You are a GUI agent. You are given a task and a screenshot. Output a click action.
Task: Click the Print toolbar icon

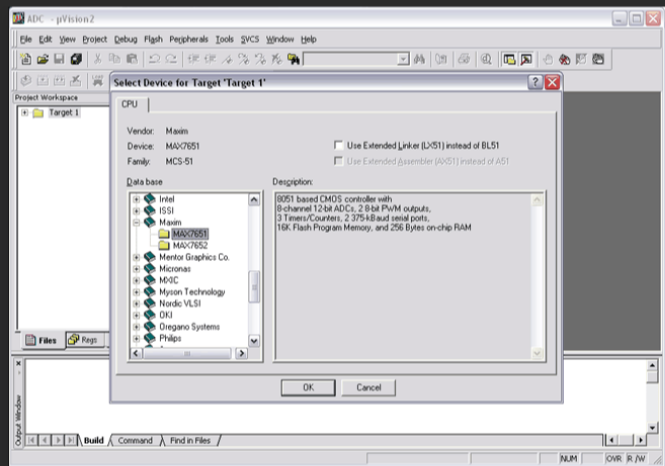tap(464, 59)
